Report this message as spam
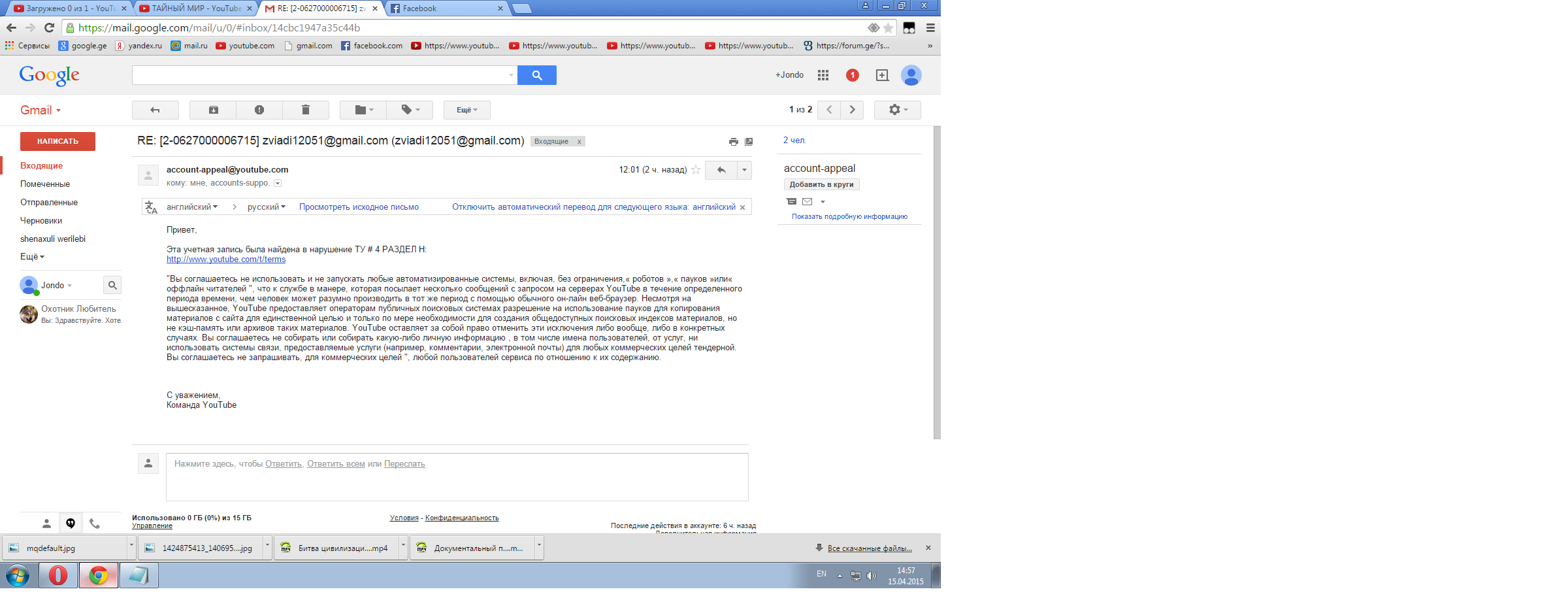Image resolution: width=1568 pixels, height=600 pixels. (259, 110)
